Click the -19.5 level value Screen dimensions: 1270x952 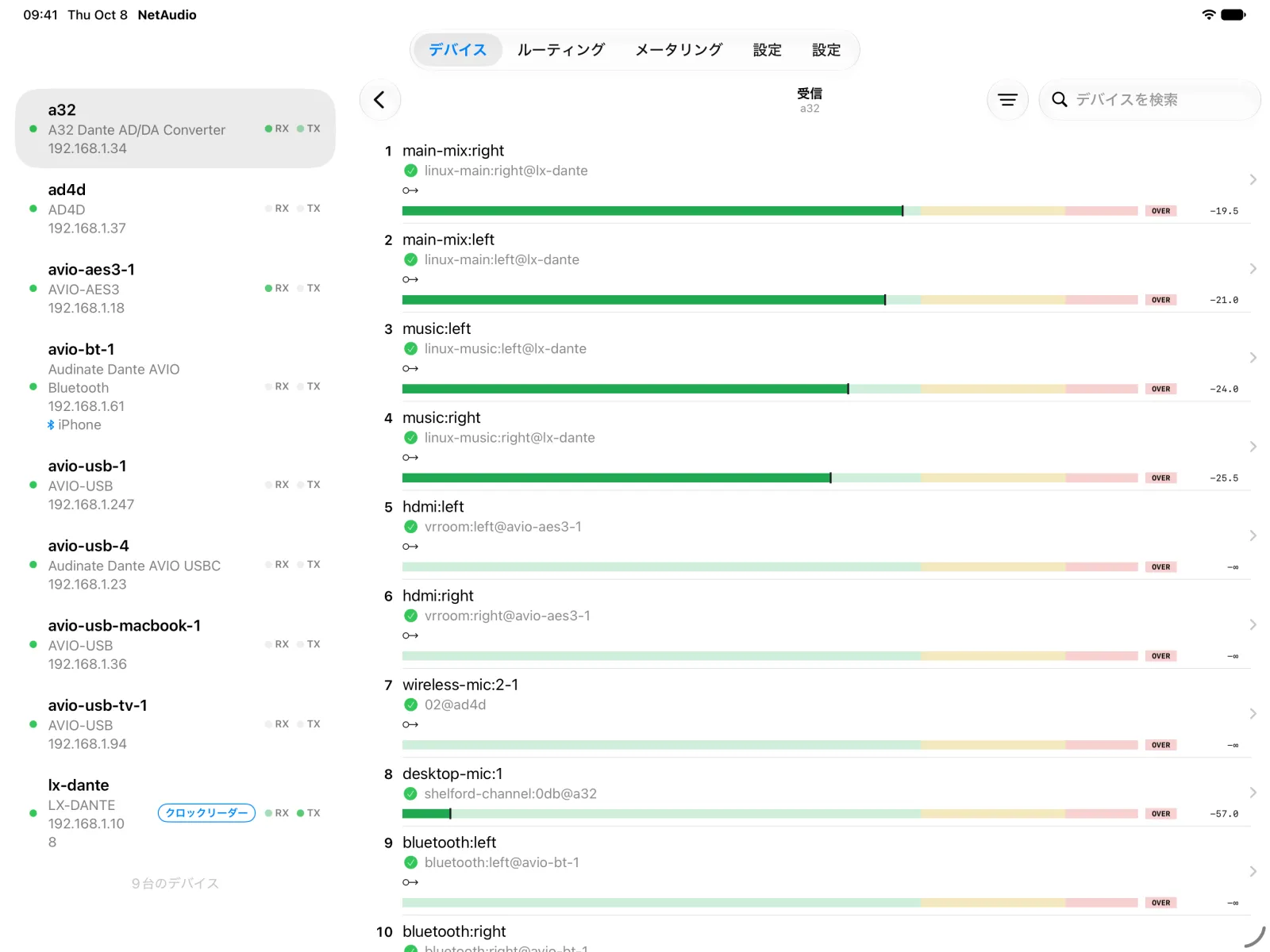1224,211
